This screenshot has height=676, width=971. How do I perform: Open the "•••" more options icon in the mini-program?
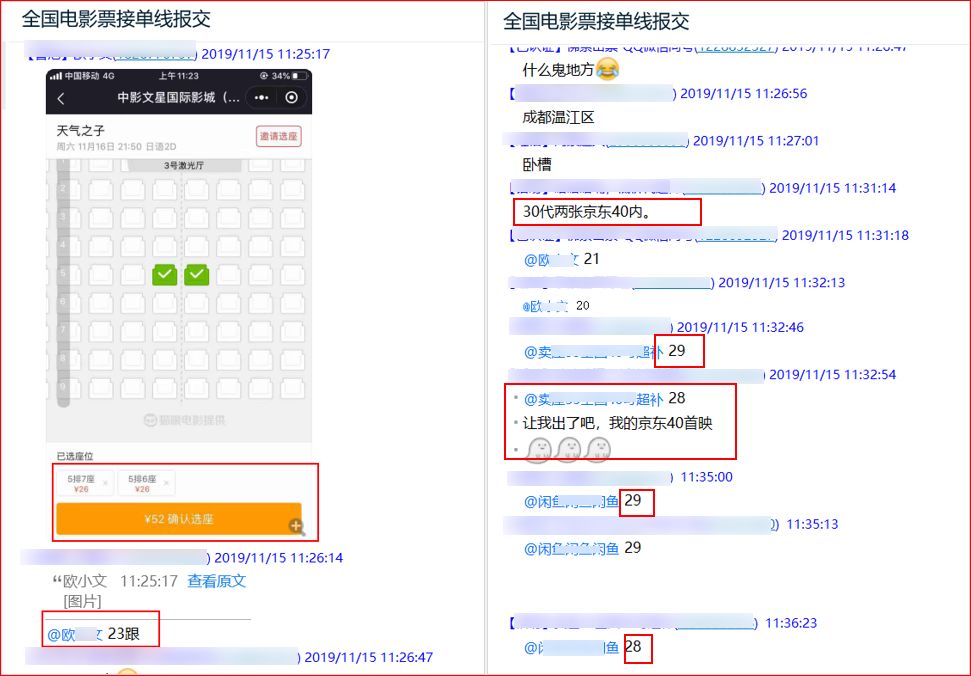pos(261,98)
